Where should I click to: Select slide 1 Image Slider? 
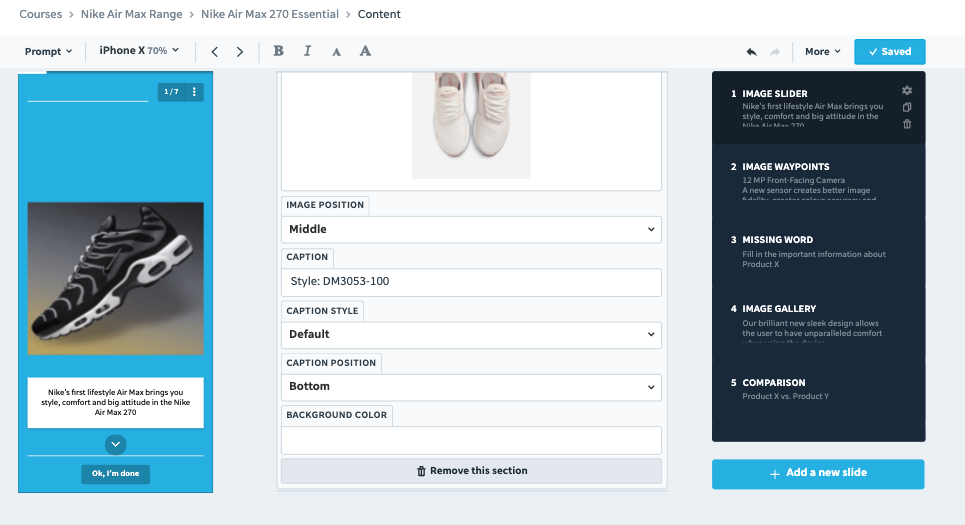tap(818, 108)
